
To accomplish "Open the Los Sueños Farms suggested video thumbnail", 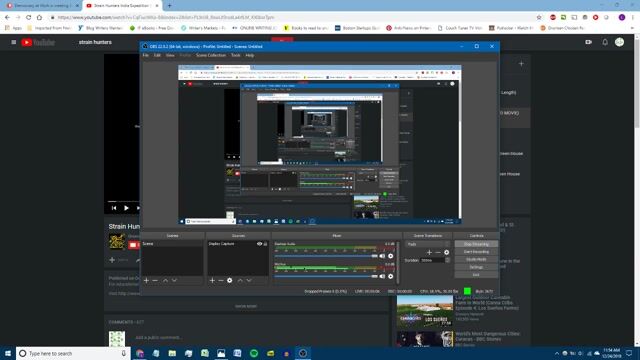I will click(424, 311).
